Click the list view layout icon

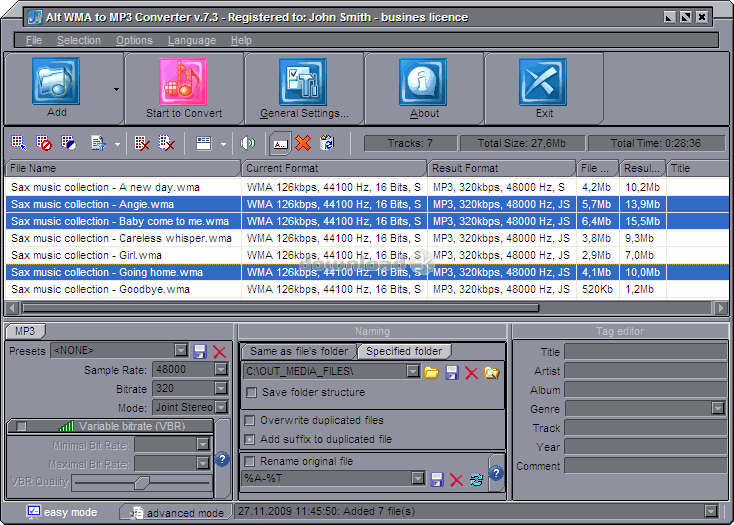click(x=204, y=143)
